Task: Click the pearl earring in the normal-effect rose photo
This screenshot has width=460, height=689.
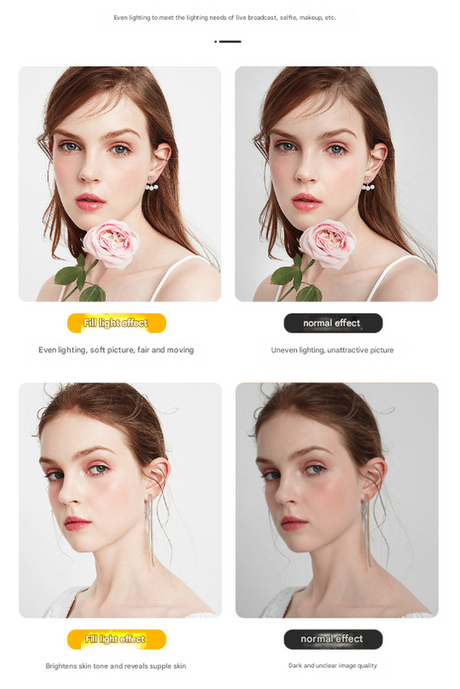Action: tap(368, 184)
